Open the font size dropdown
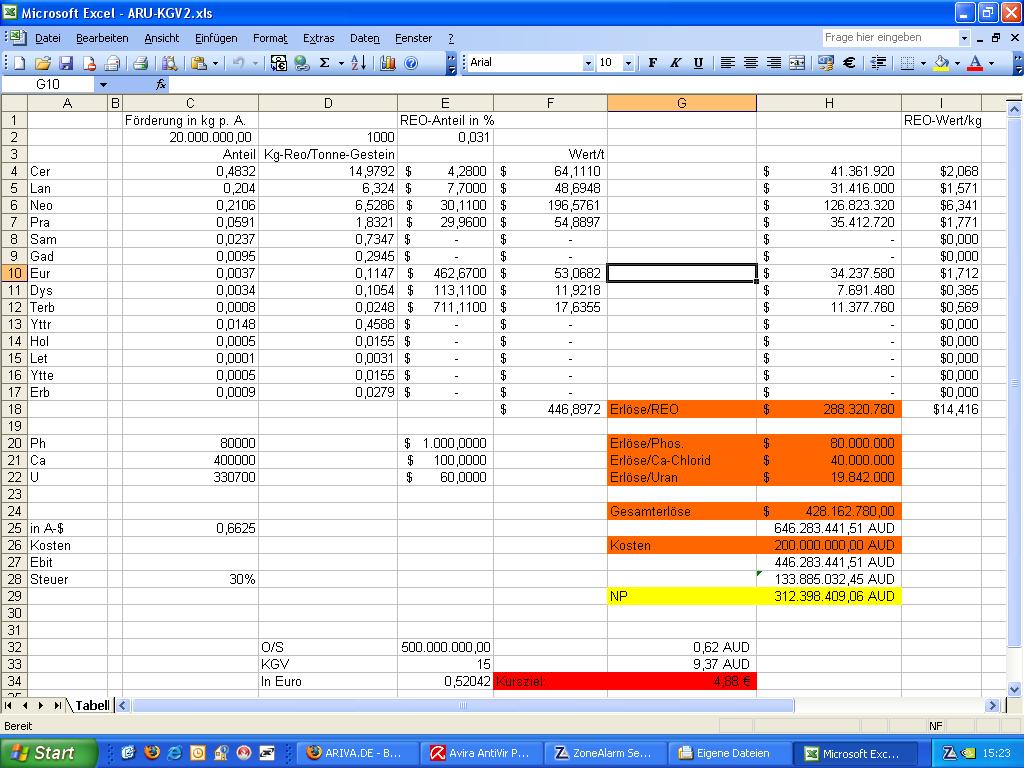The width and height of the screenshot is (1024, 768). 628,63
